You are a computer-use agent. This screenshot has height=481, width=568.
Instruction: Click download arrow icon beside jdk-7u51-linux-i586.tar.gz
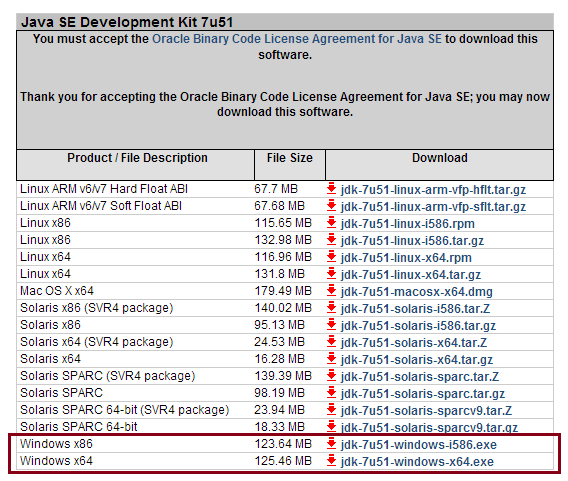[331, 240]
